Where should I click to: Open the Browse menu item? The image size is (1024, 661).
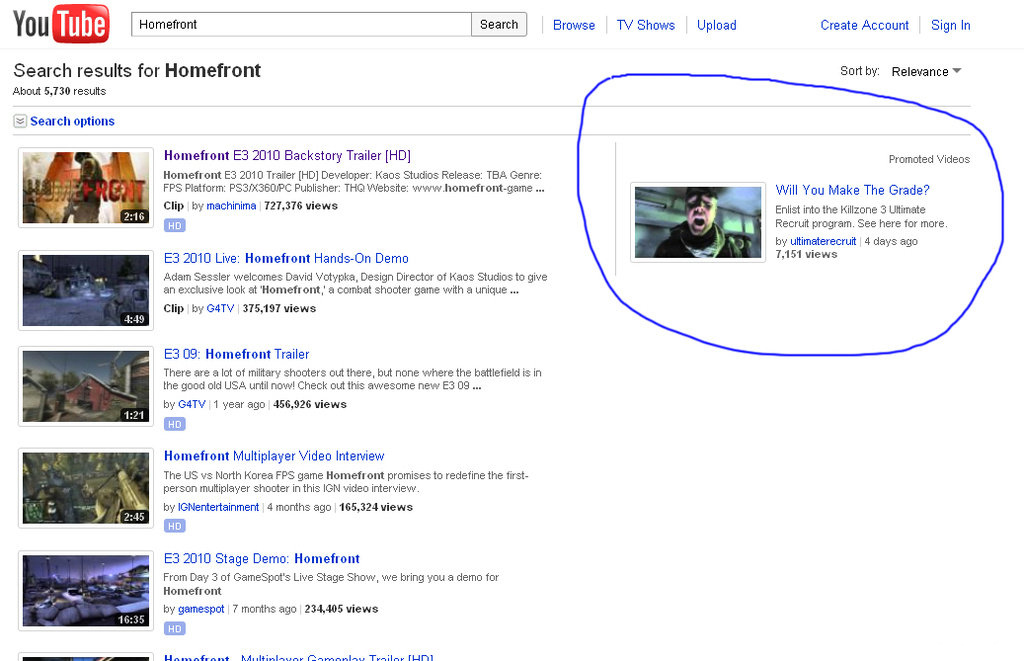[x=574, y=25]
